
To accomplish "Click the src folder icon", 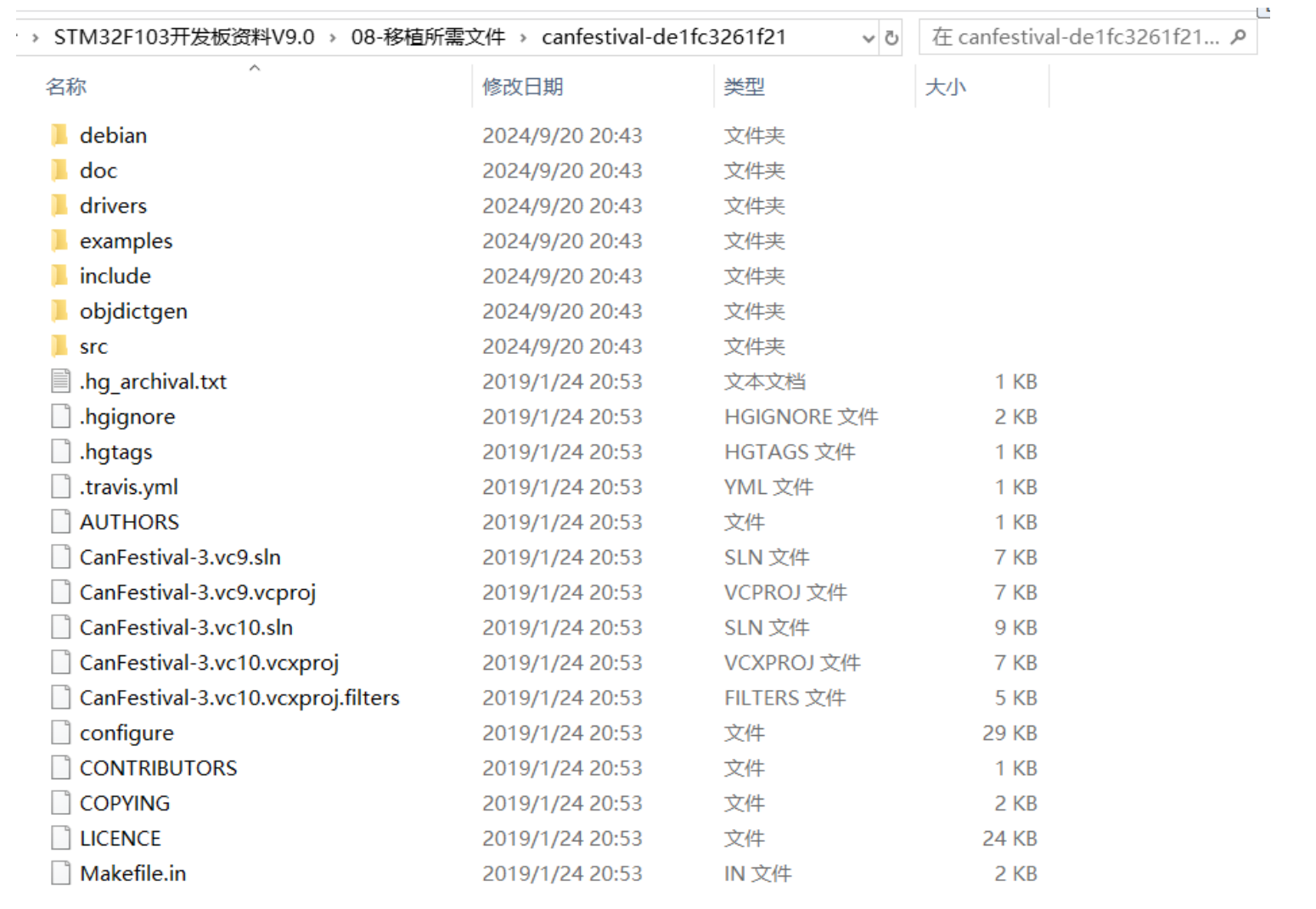I will pyautogui.click(x=59, y=346).
